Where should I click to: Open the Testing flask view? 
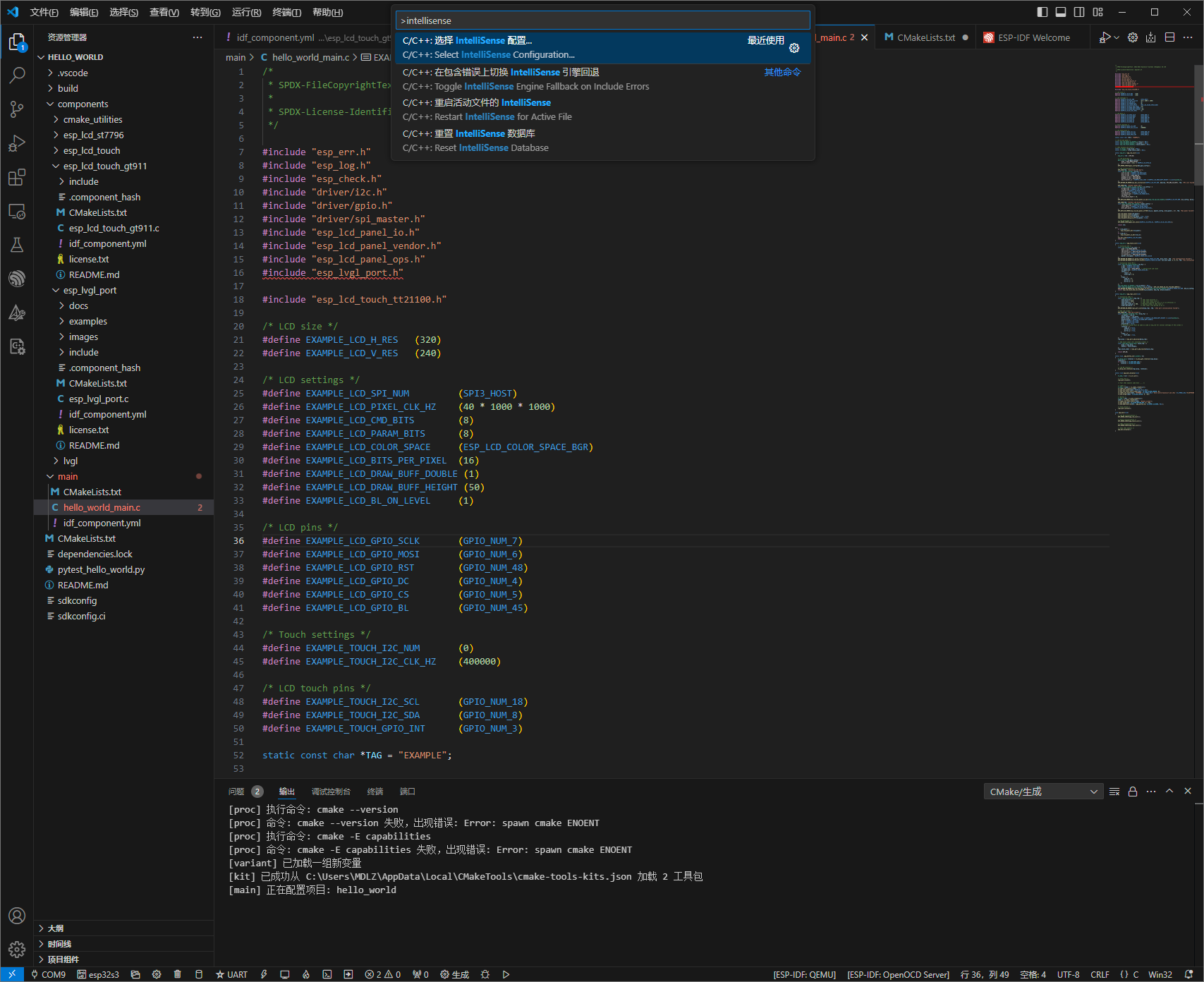point(17,245)
